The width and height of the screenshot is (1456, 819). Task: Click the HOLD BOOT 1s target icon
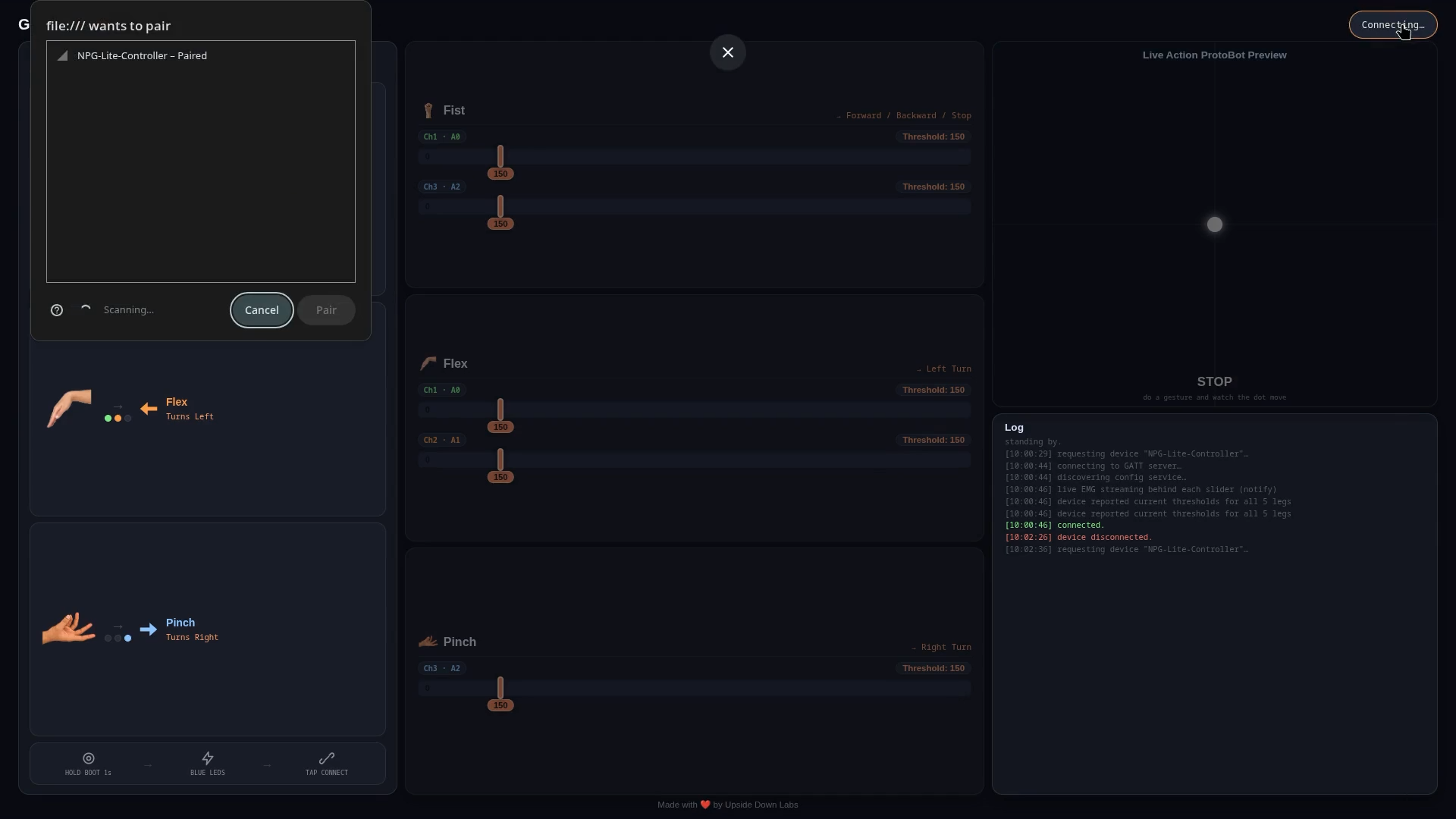[89, 758]
